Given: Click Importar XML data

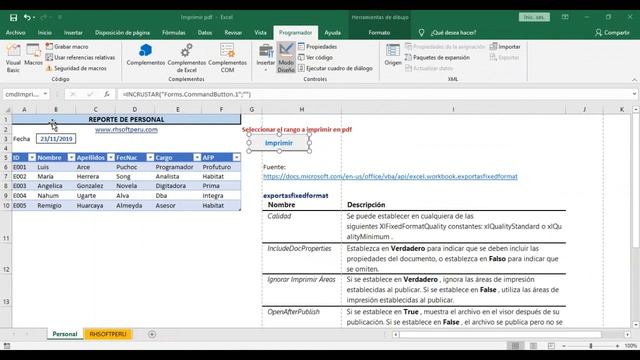Looking at the screenshot, I should tap(505, 47).
